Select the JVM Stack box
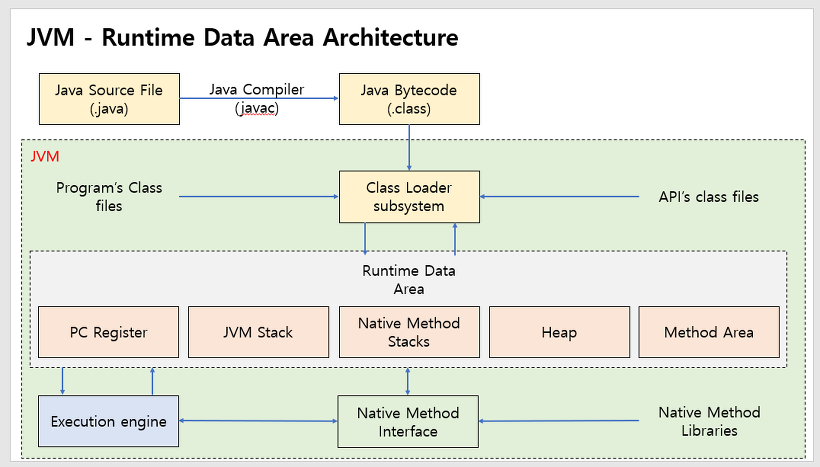 (258, 332)
